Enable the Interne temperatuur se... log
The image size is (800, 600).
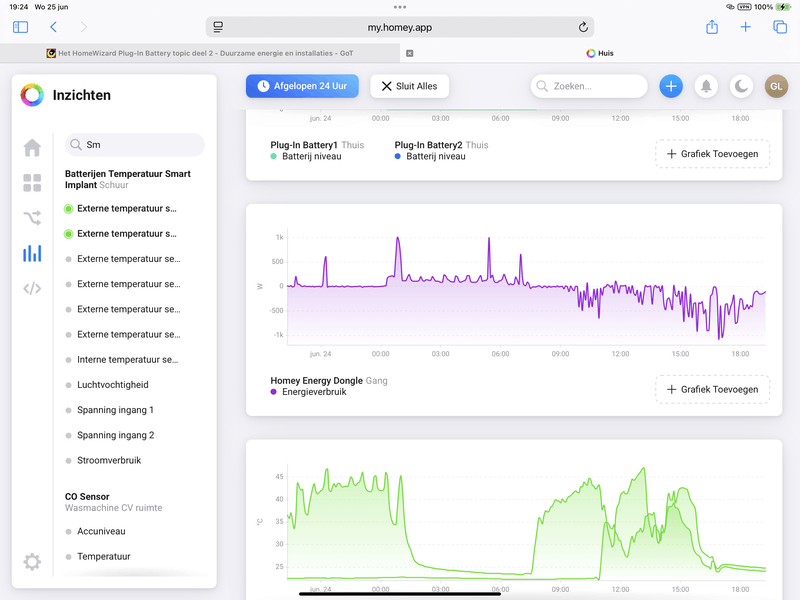tap(122, 360)
